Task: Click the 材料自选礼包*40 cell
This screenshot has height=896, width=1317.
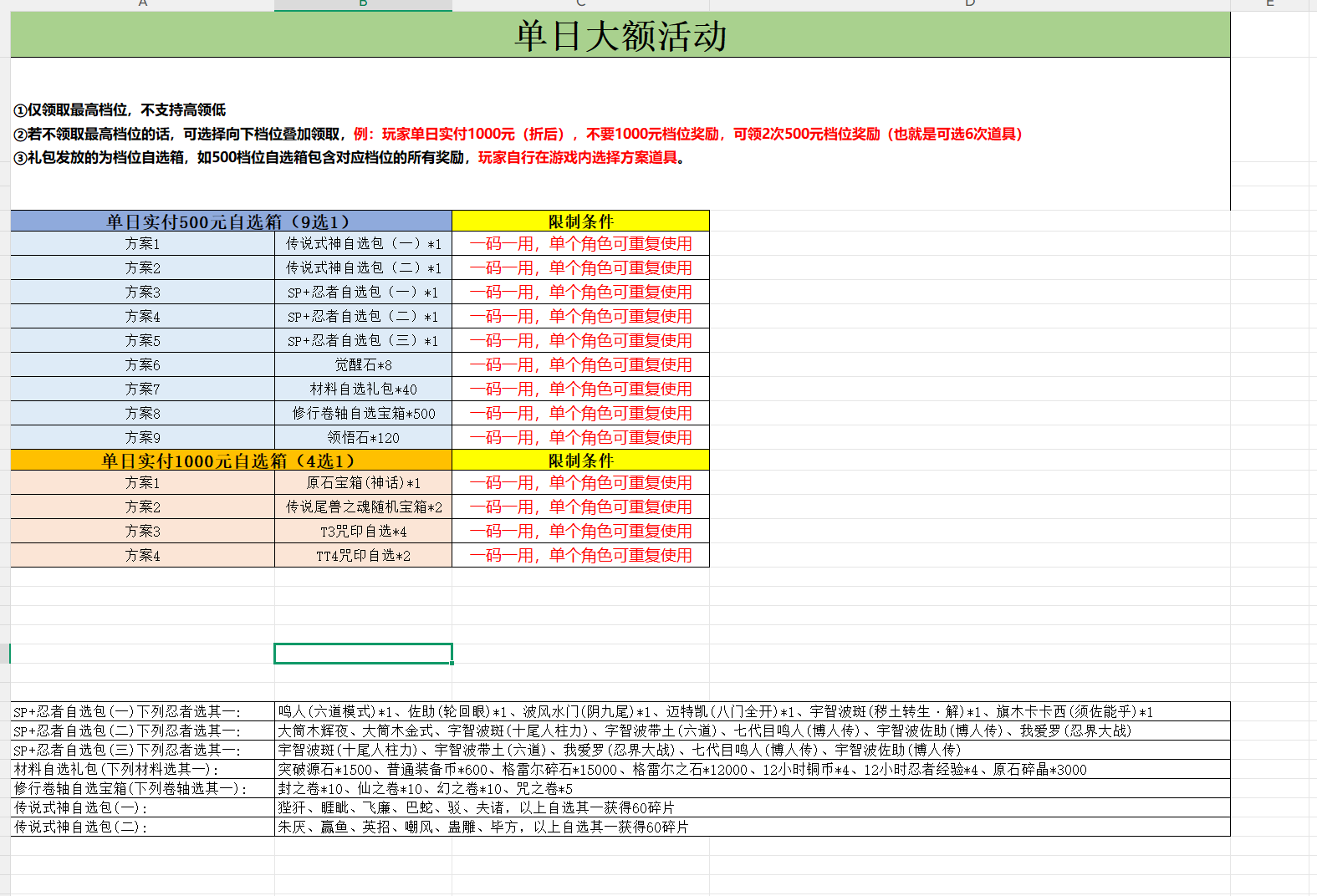Action: point(363,389)
